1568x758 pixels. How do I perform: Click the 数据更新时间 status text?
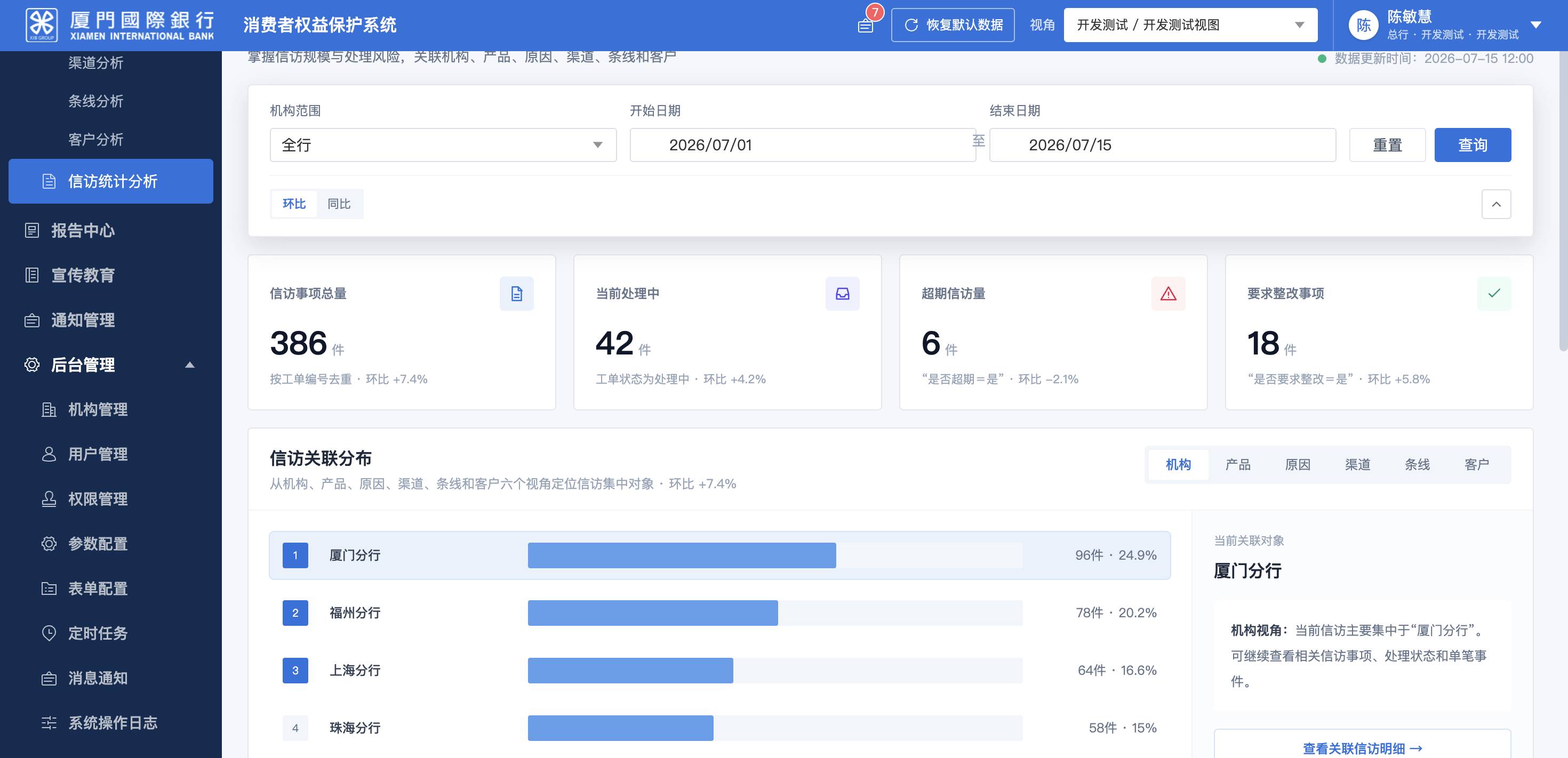point(1434,59)
